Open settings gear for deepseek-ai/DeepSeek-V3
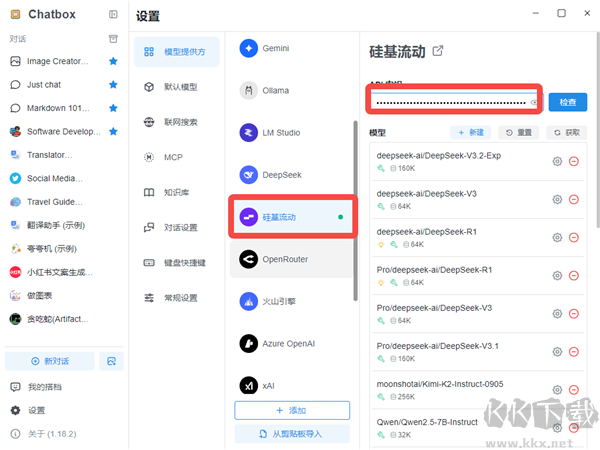The width and height of the screenshot is (600, 450). point(558,199)
